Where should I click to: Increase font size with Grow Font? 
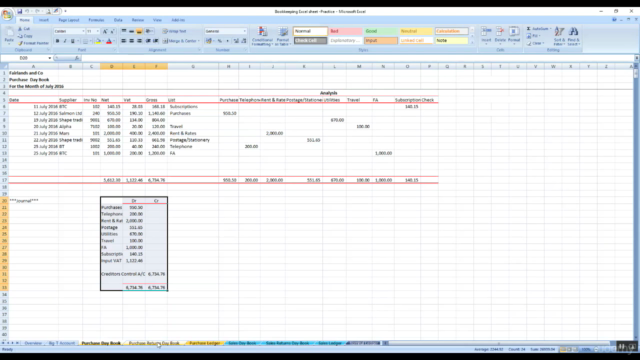105,31
